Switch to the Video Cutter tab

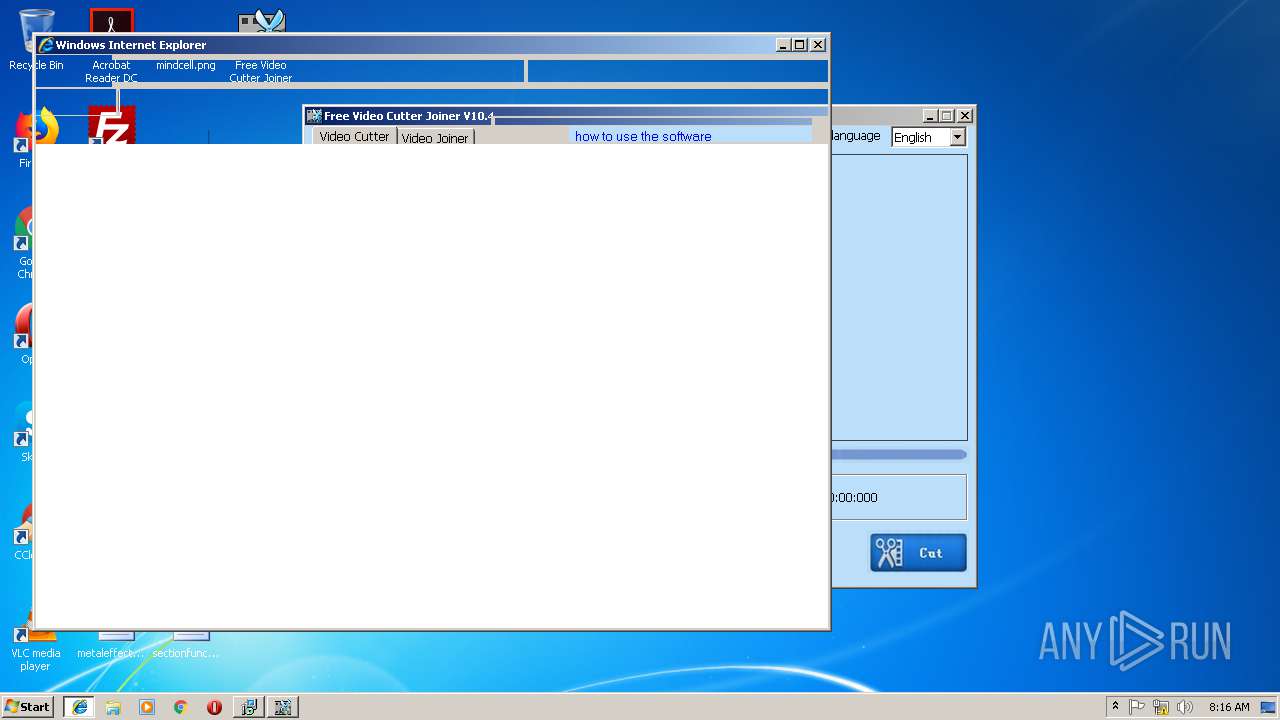point(355,136)
